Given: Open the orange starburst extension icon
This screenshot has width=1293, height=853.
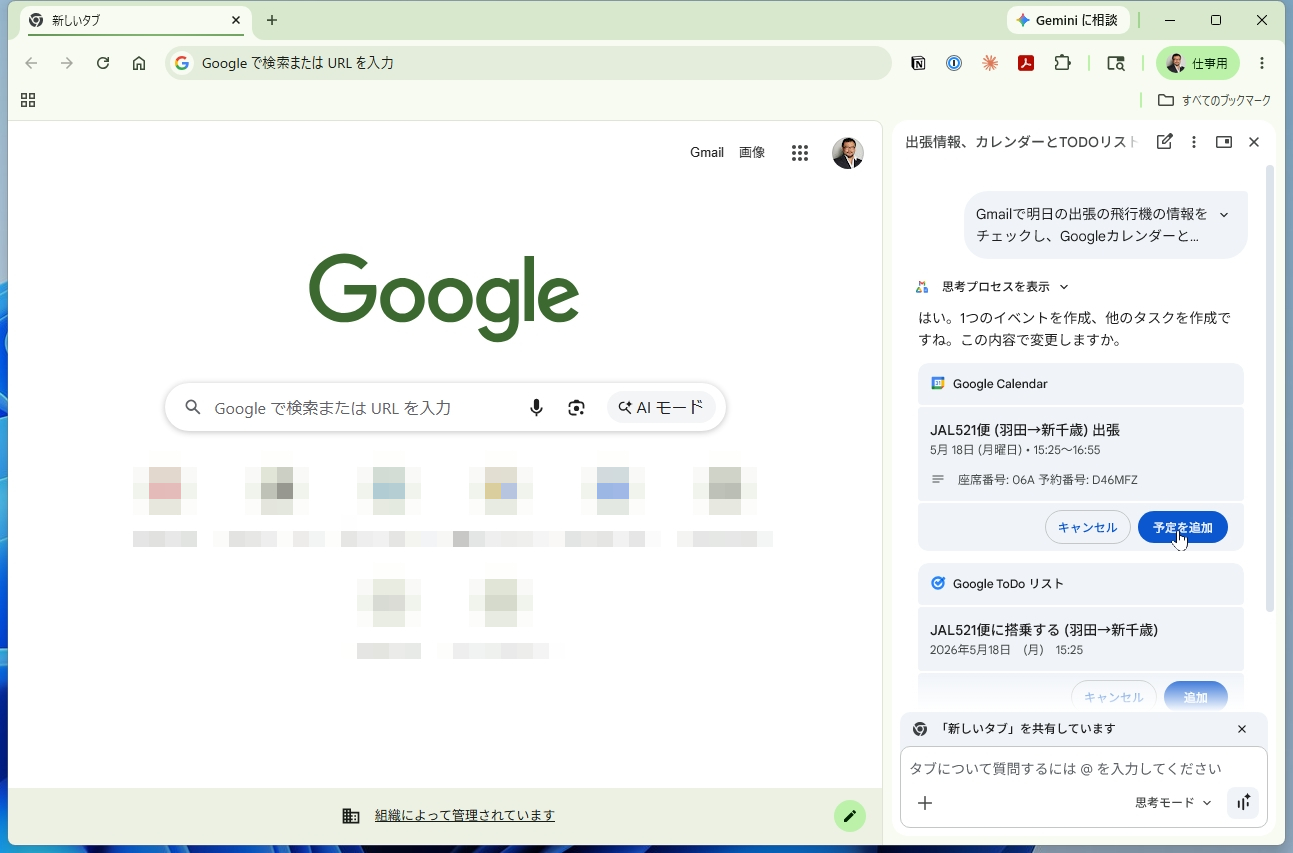Looking at the screenshot, I should click(x=990, y=63).
